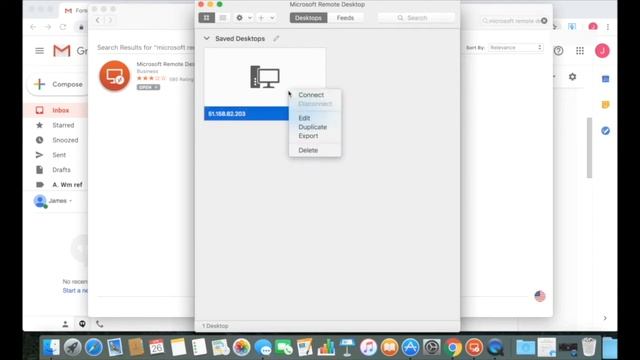Expand the Gmail side panel arrow
This screenshot has height=360, width=640.
point(605,318)
